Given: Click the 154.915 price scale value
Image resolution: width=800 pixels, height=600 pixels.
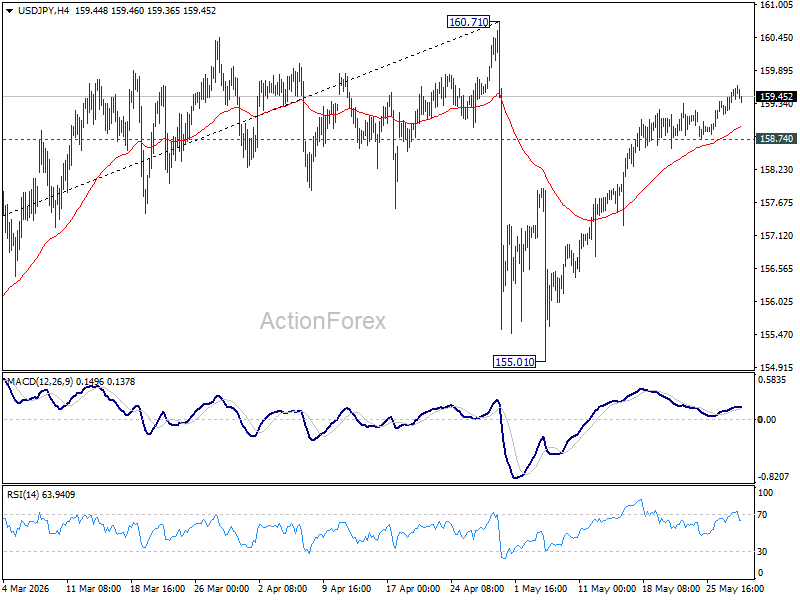Looking at the screenshot, I should click(777, 367).
